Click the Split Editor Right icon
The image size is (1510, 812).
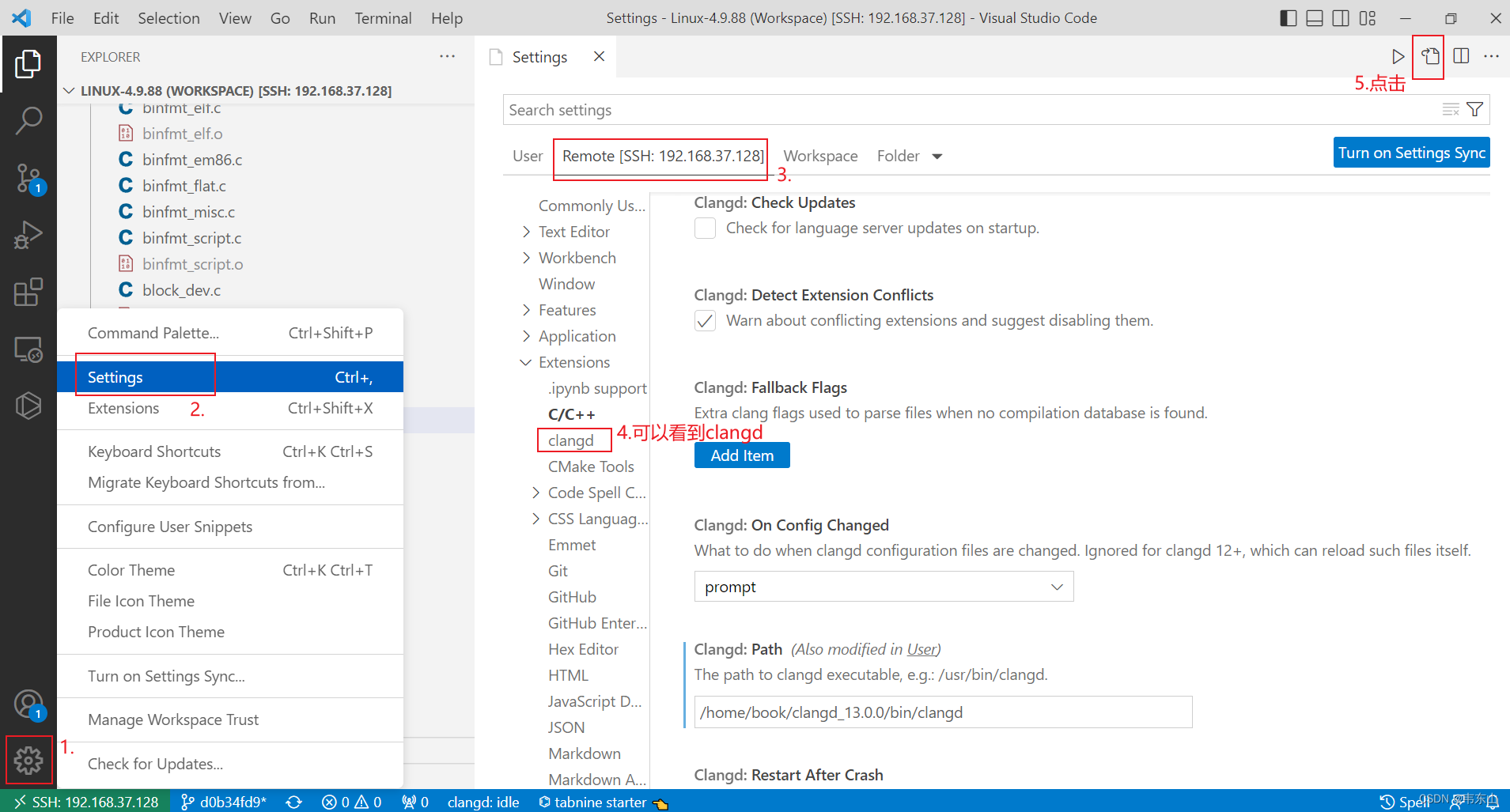coord(1461,56)
